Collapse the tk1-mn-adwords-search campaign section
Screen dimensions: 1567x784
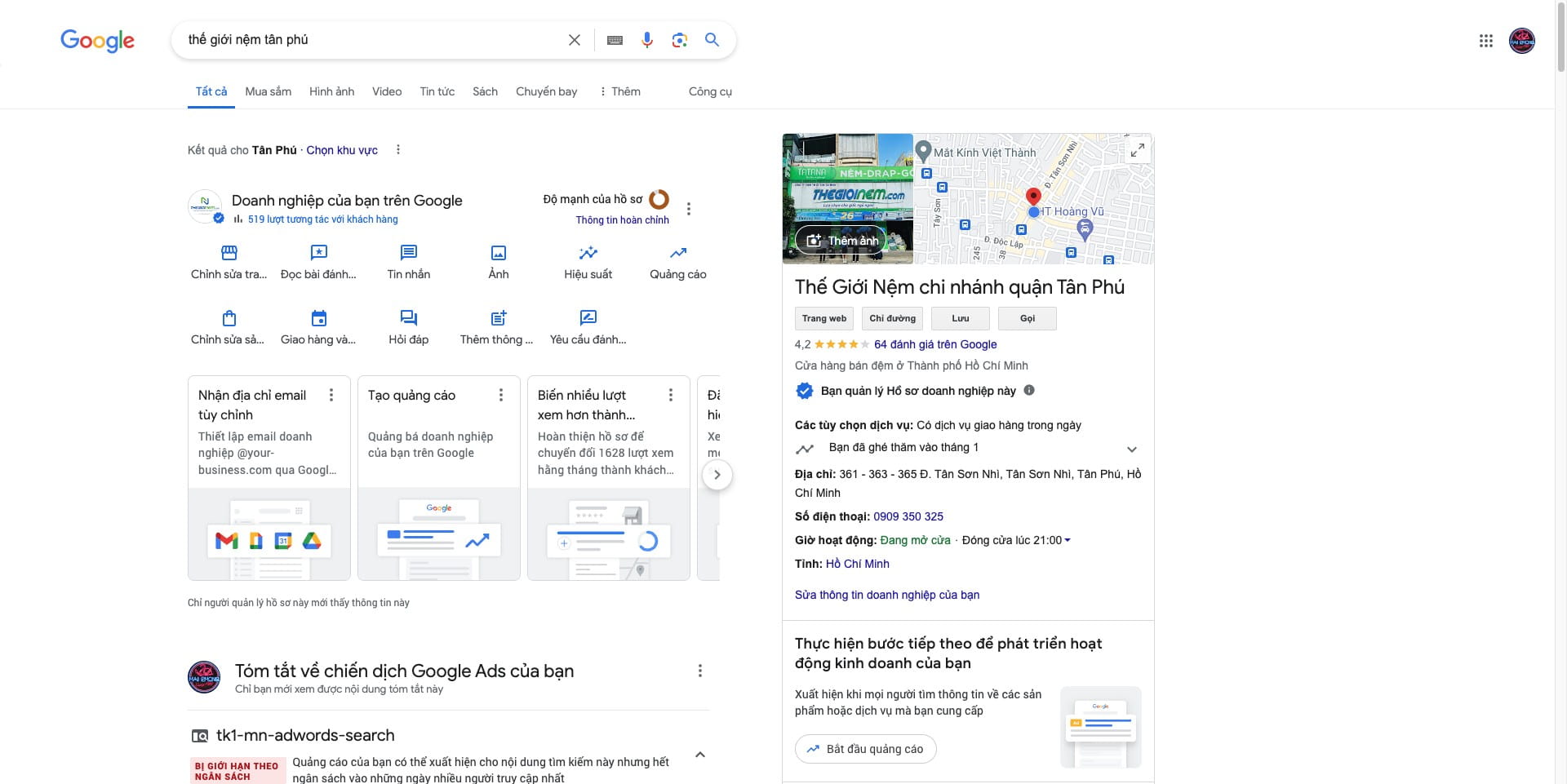(700, 755)
